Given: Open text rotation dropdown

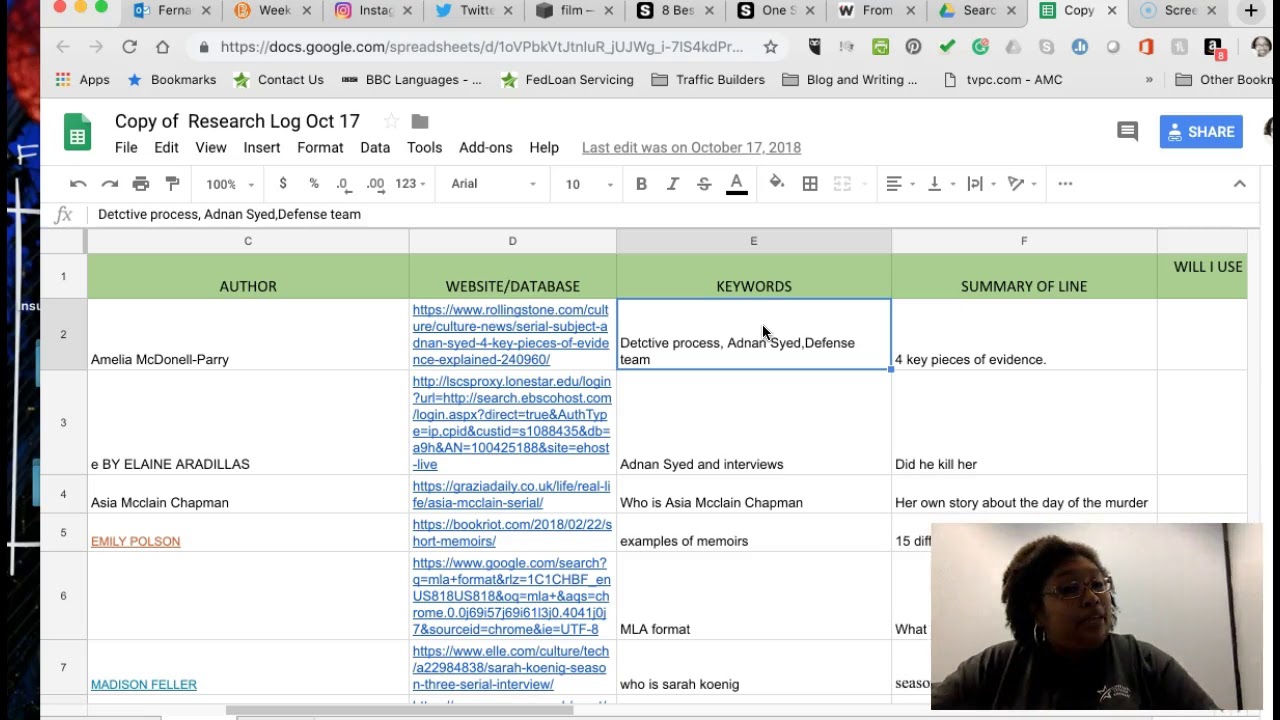Looking at the screenshot, I should (1022, 184).
